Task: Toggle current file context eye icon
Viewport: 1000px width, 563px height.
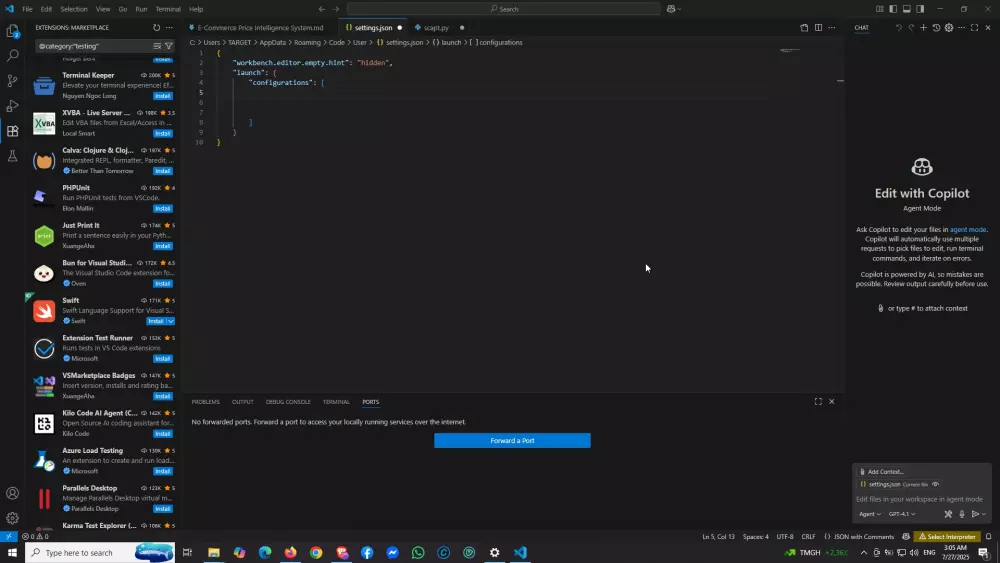Action: tap(936, 484)
